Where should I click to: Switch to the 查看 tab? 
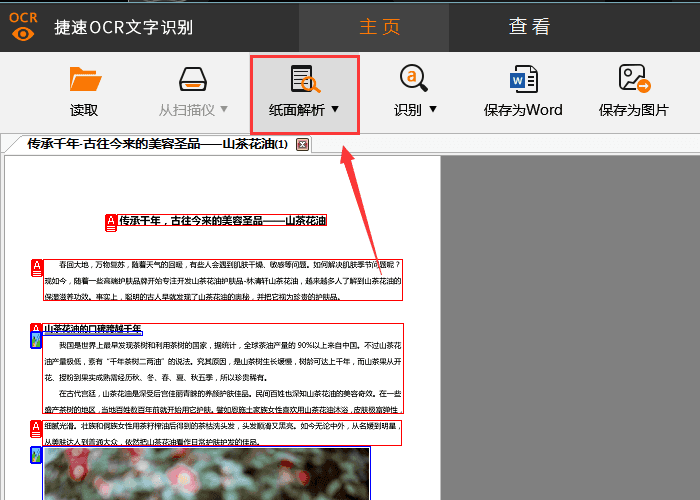tap(529, 27)
